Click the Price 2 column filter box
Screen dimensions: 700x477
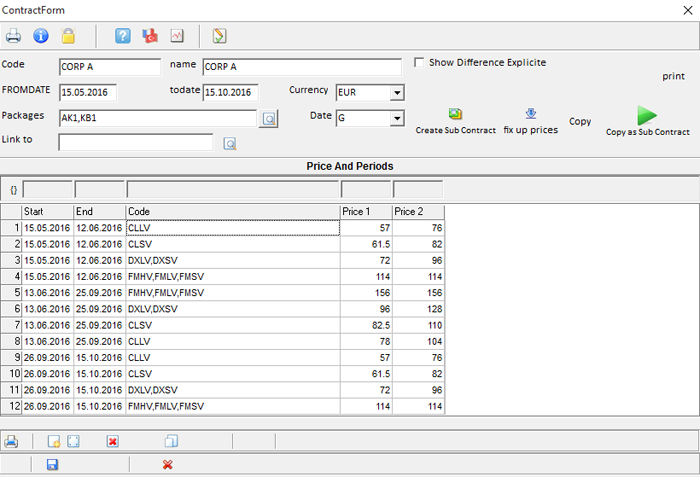(418, 189)
